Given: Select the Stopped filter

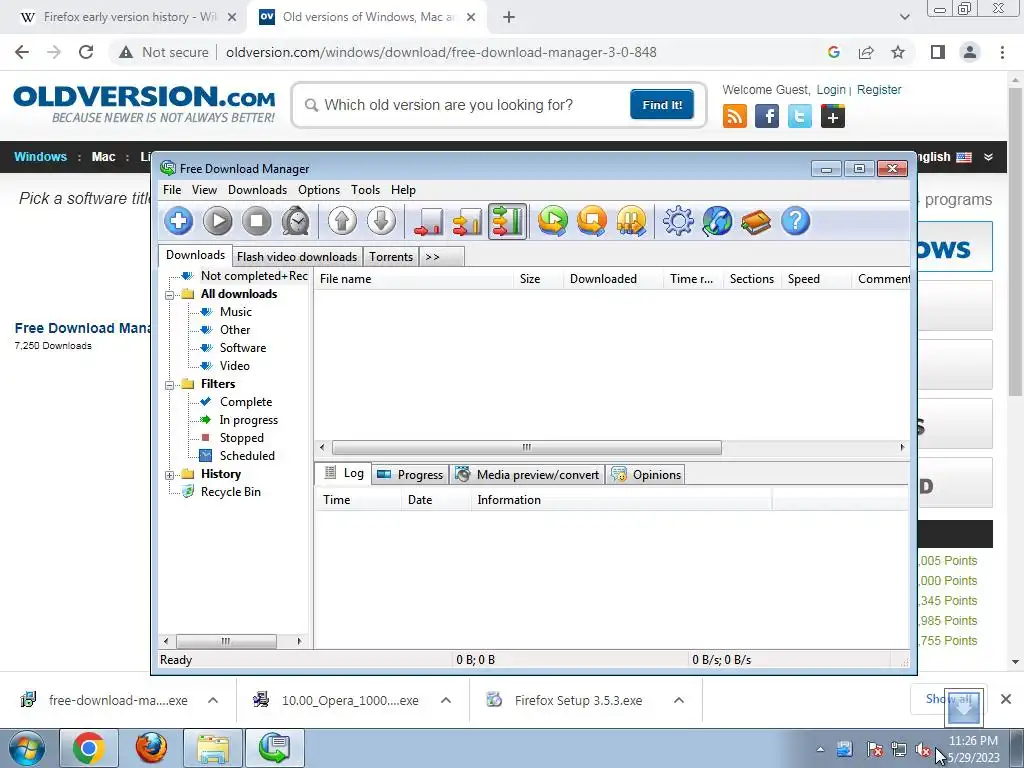Looking at the screenshot, I should coord(241,438).
